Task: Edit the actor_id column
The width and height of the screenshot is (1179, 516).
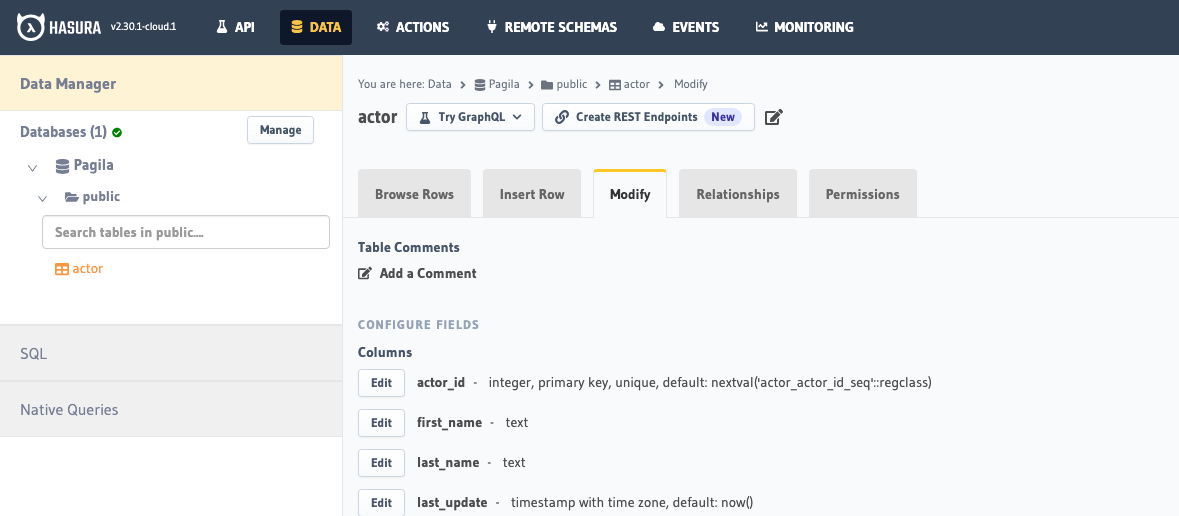Action: tap(381, 383)
